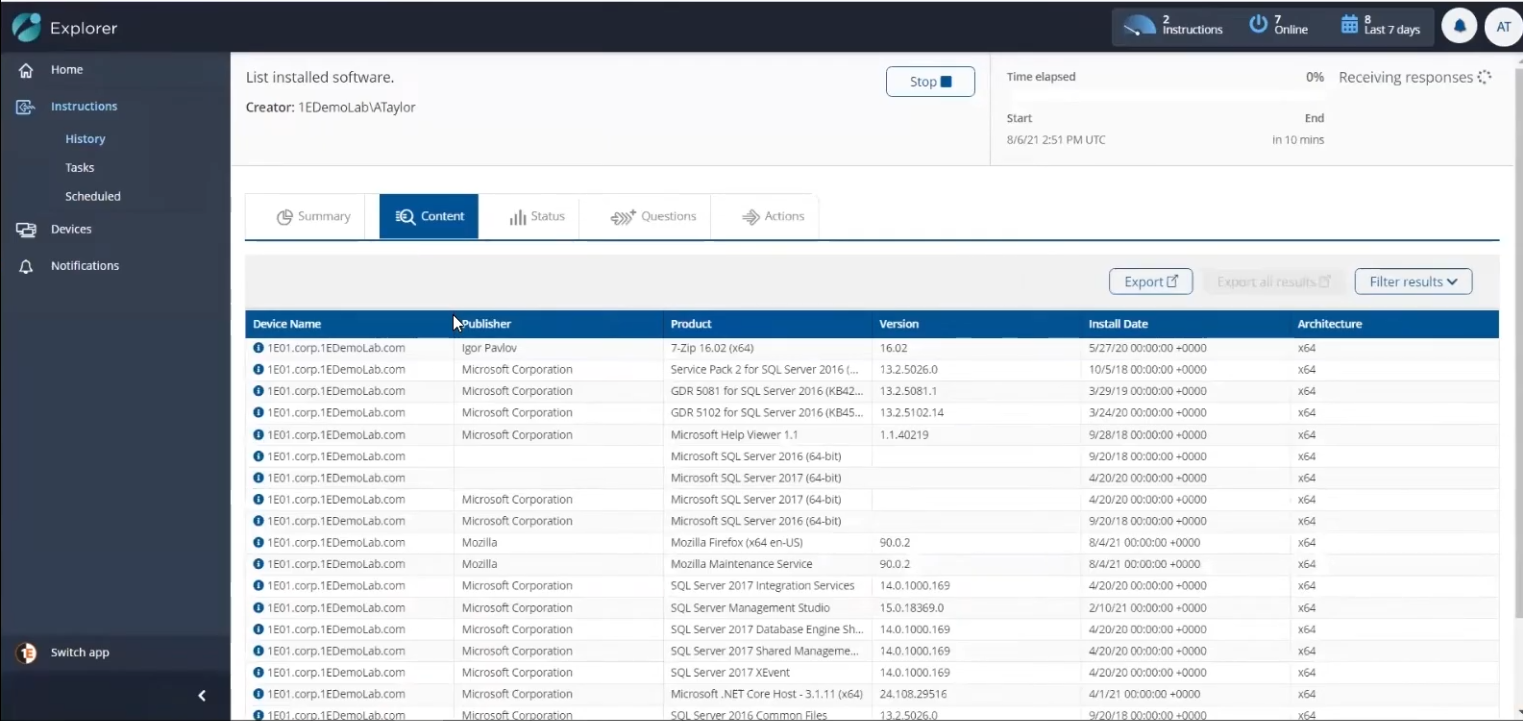The width and height of the screenshot is (1523, 721).
Task: Click the Switch app icon
Action: [x=27, y=653]
